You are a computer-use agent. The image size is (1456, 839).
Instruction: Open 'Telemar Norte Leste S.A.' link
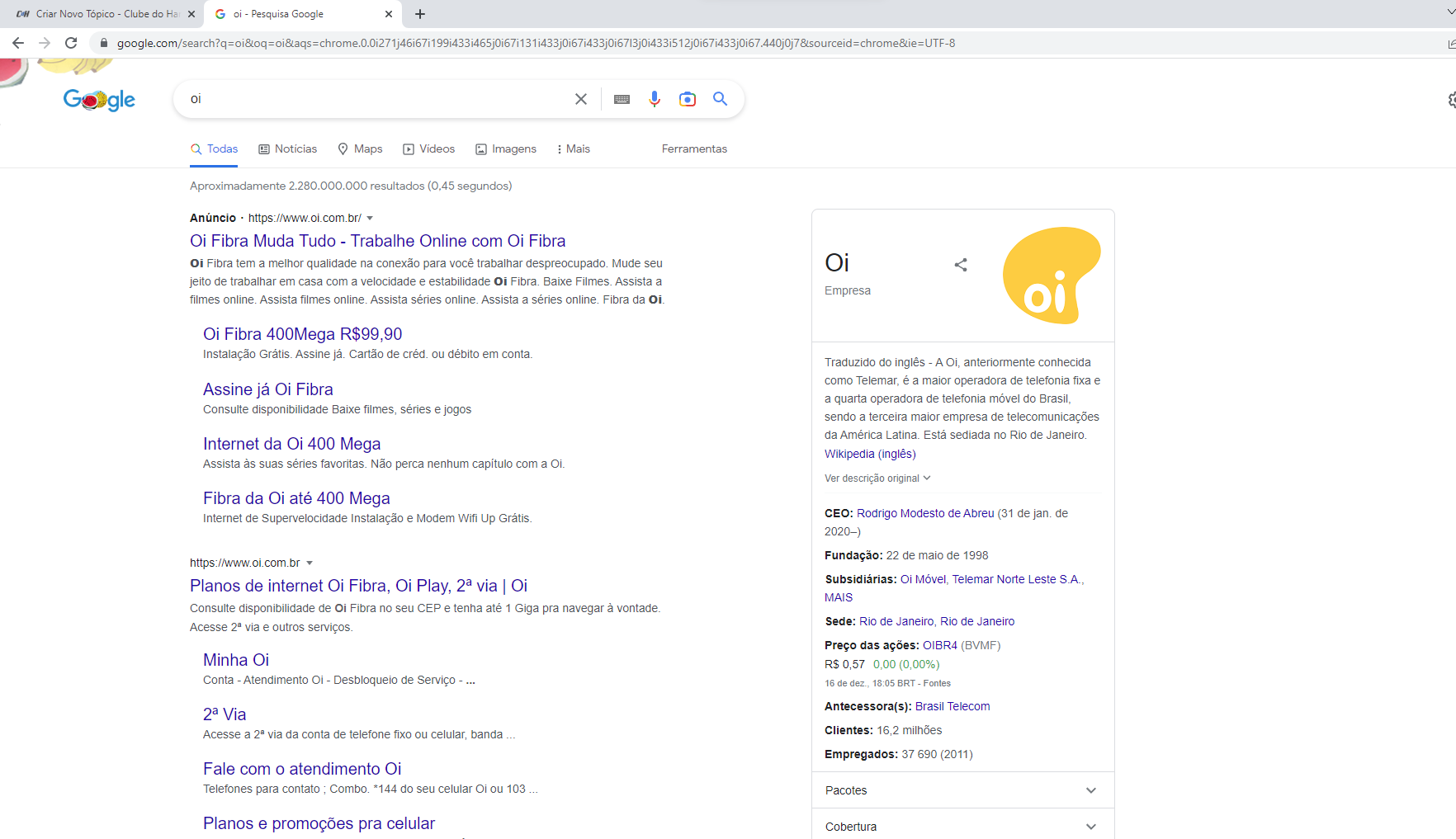point(1016,579)
